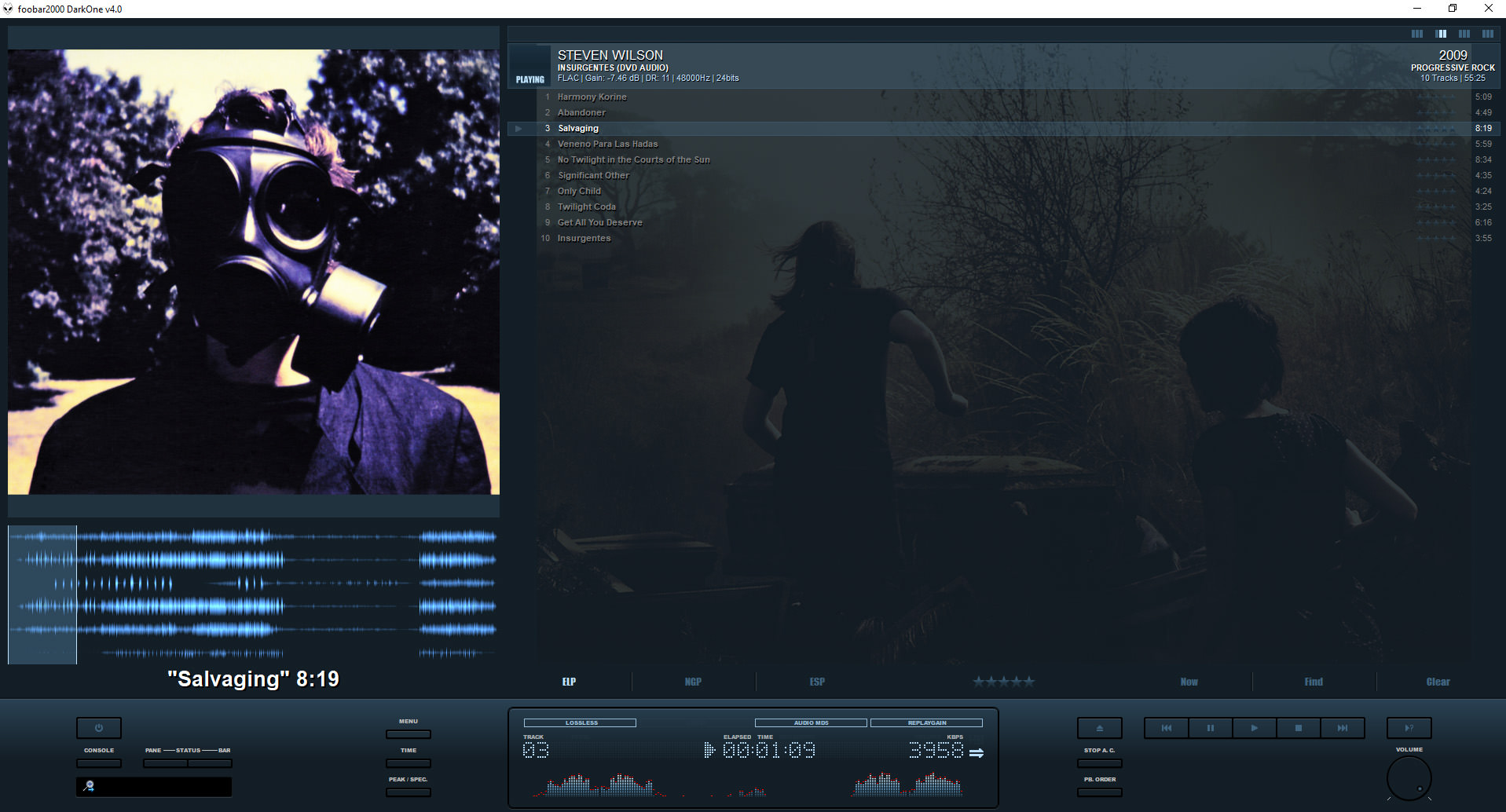The height and width of the screenshot is (812, 1506).
Task: Click the left spectrum analyzer display
Action: [x=599, y=785]
